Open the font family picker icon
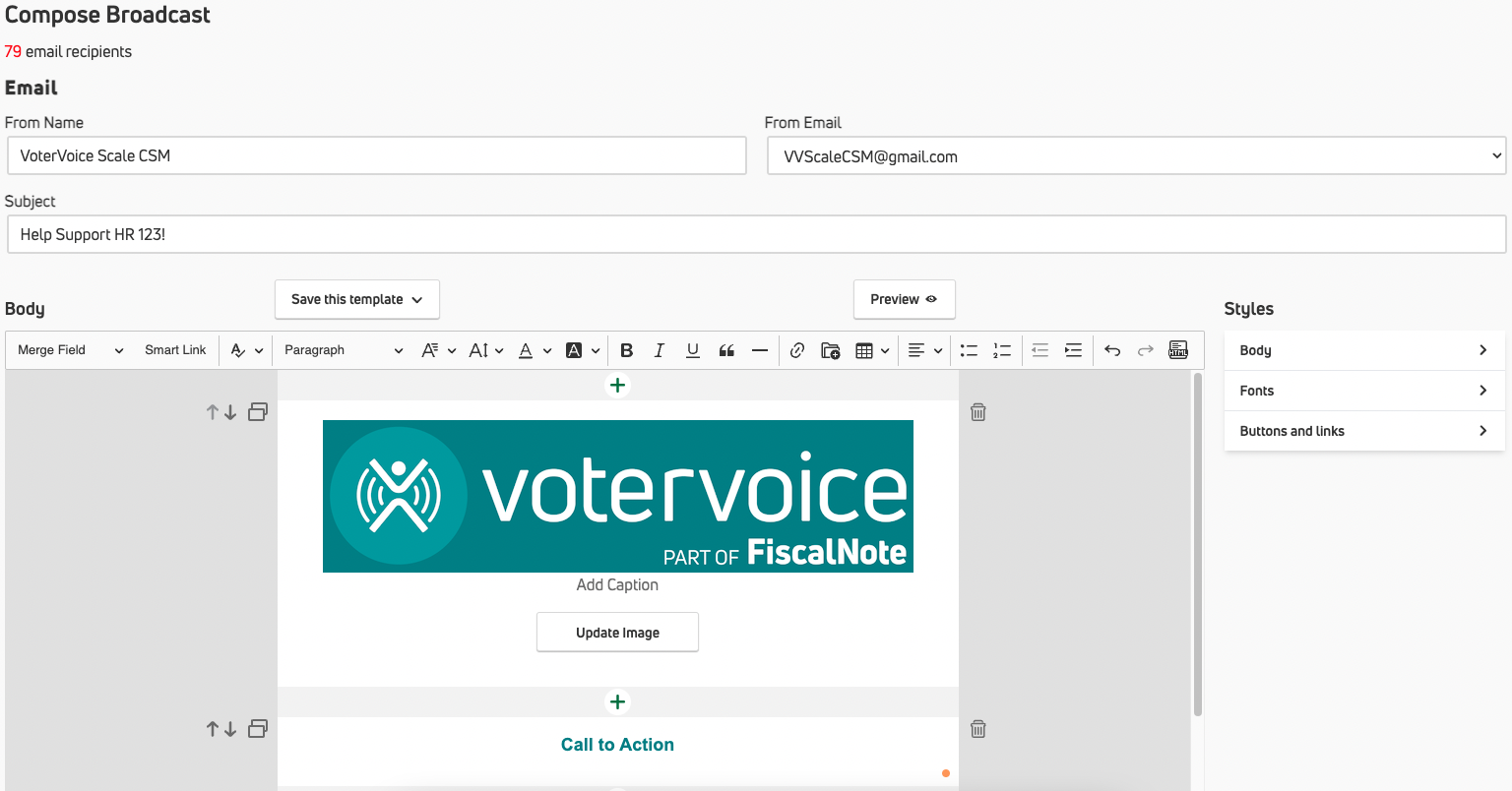This screenshot has height=791, width=1512. (429, 350)
